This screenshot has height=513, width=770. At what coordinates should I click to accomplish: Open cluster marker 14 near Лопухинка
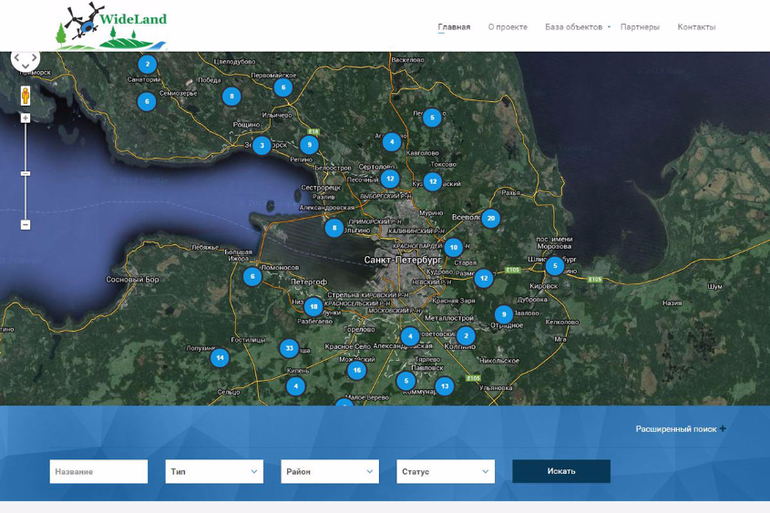pyautogui.click(x=220, y=358)
